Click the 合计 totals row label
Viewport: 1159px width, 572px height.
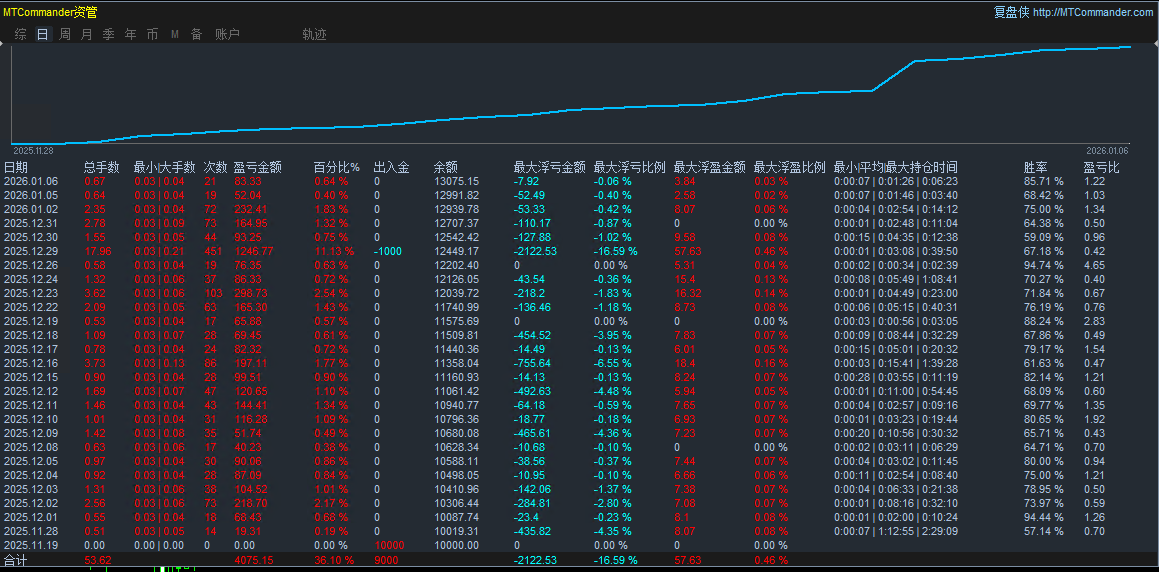pyautogui.click(x=16, y=560)
